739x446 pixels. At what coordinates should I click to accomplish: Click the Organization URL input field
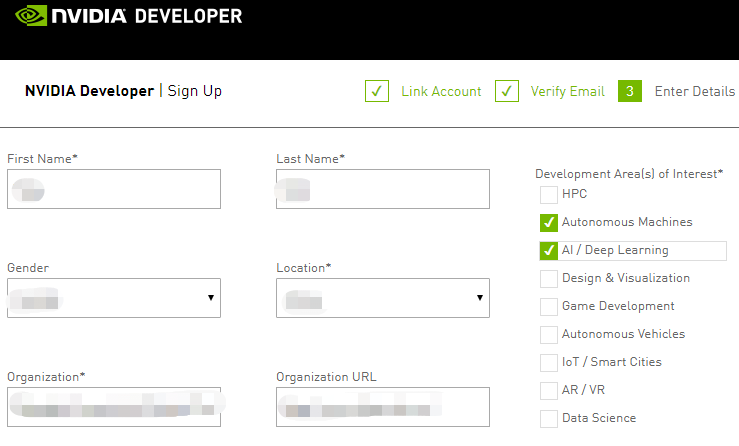383,407
